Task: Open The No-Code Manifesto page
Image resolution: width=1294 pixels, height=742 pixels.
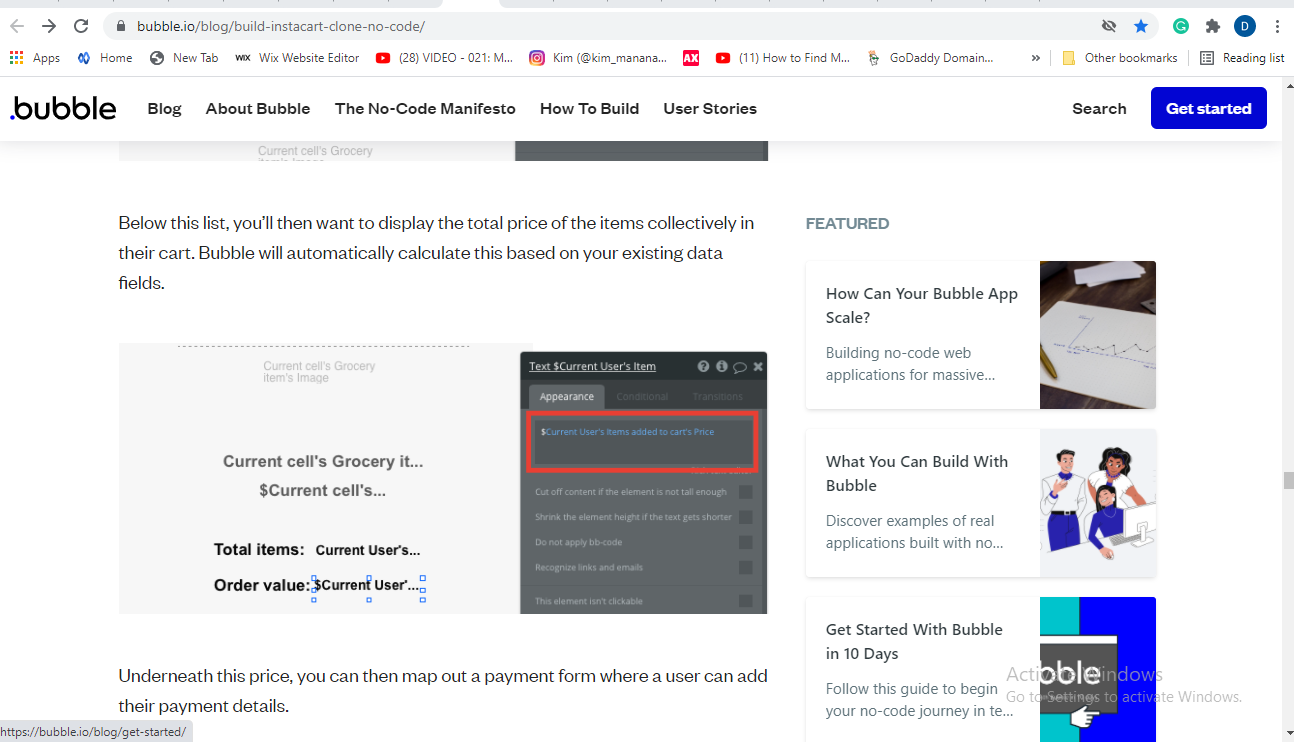Action: (425, 109)
